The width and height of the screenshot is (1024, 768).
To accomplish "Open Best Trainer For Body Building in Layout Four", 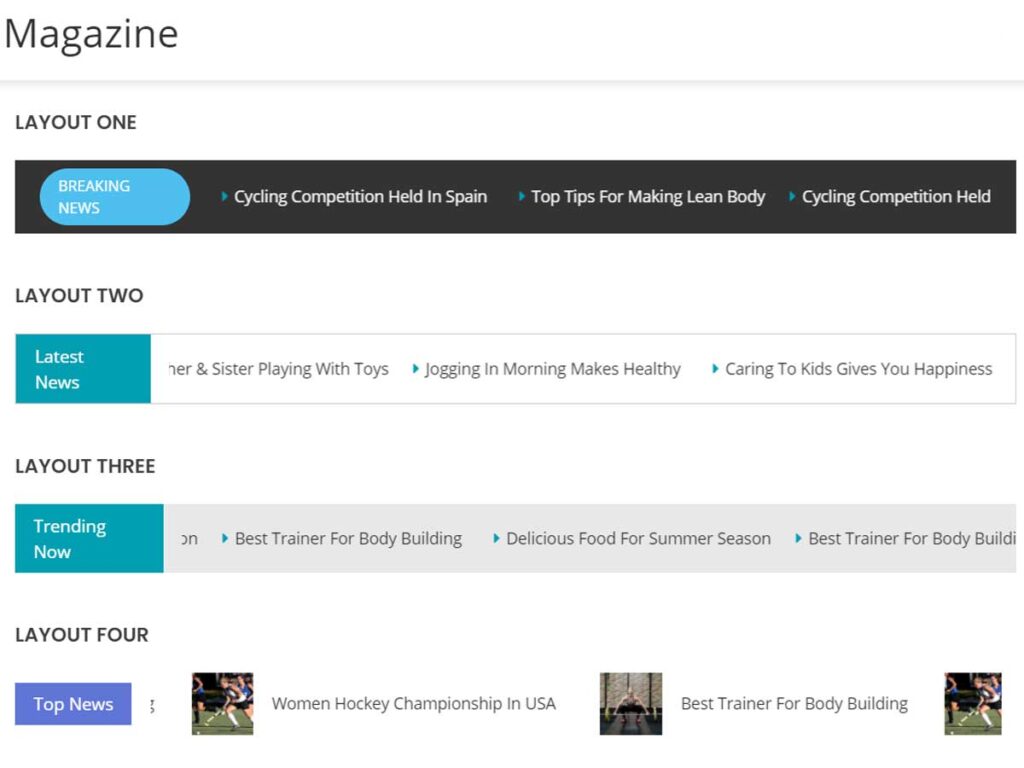I will tap(794, 704).
